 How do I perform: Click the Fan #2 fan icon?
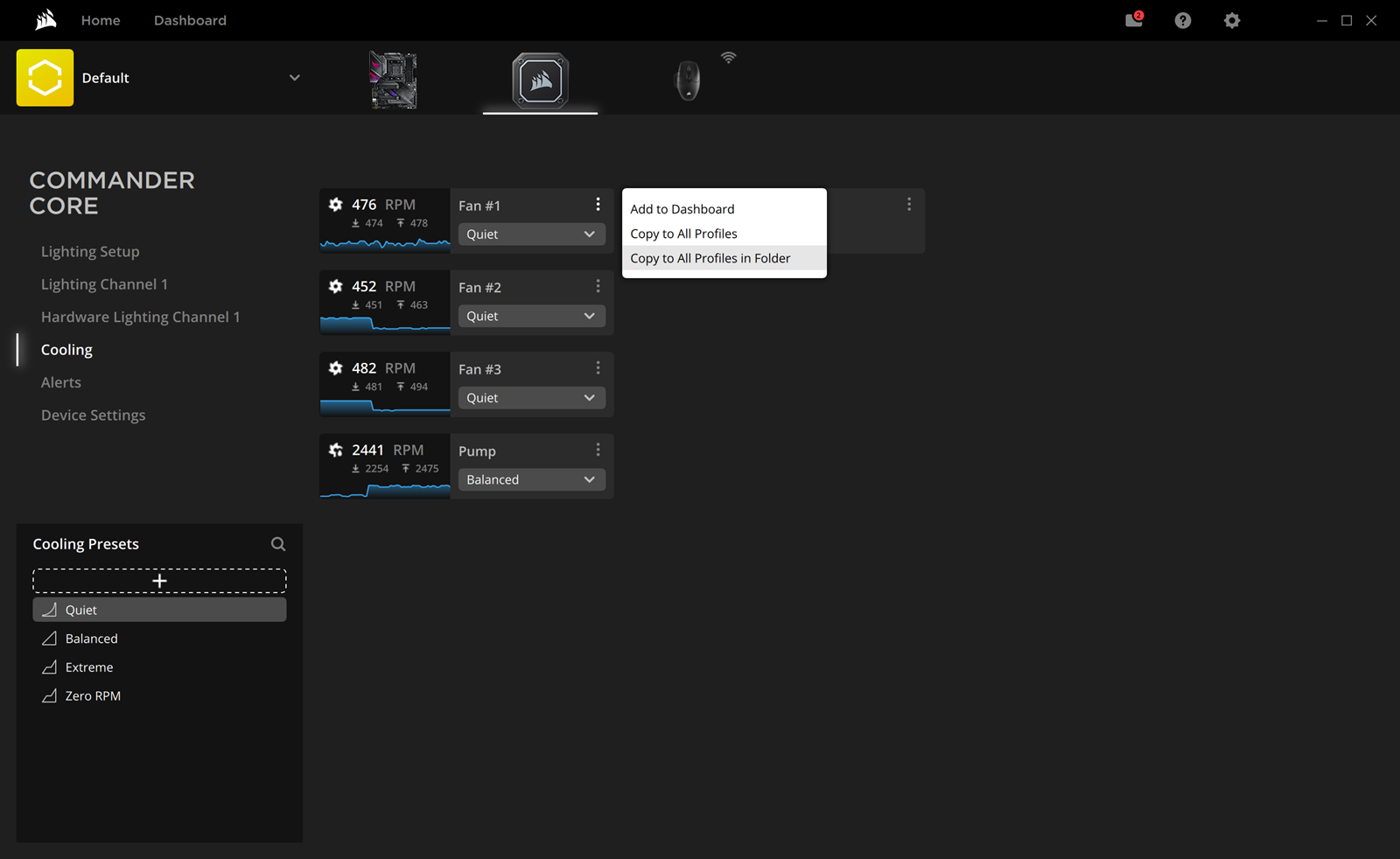tap(335, 286)
